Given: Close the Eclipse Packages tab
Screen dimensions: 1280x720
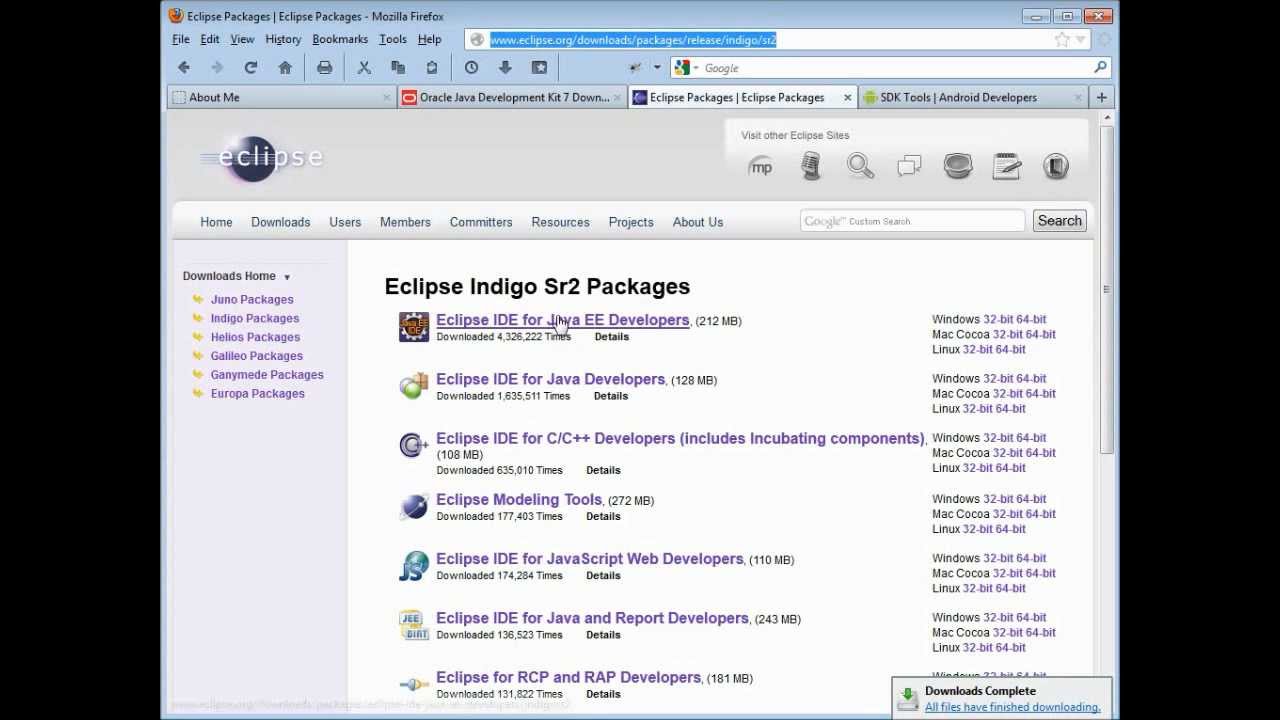Looking at the screenshot, I should click(847, 97).
